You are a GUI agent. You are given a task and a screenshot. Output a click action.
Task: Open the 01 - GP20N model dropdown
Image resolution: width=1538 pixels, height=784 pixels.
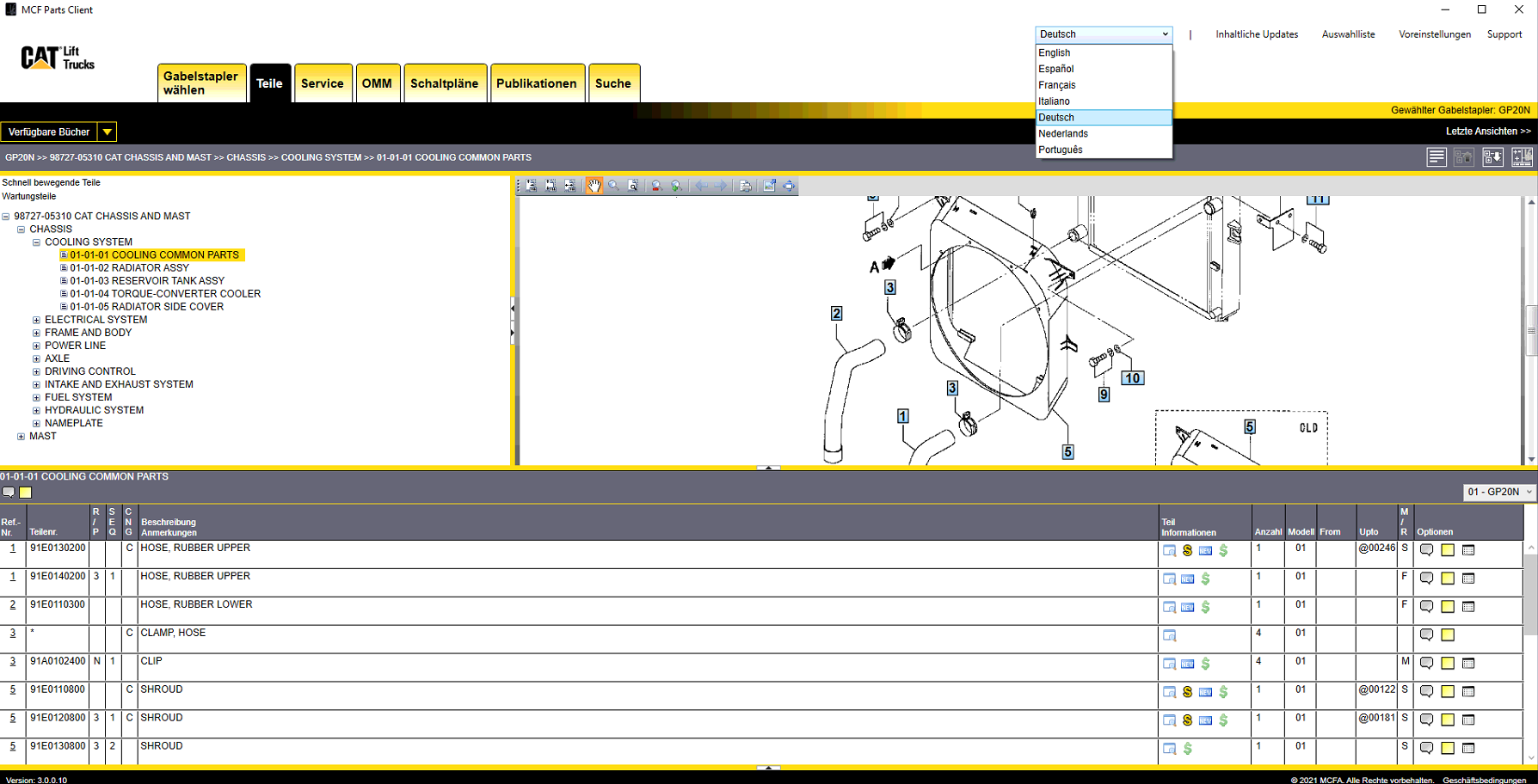click(x=1499, y=492)
